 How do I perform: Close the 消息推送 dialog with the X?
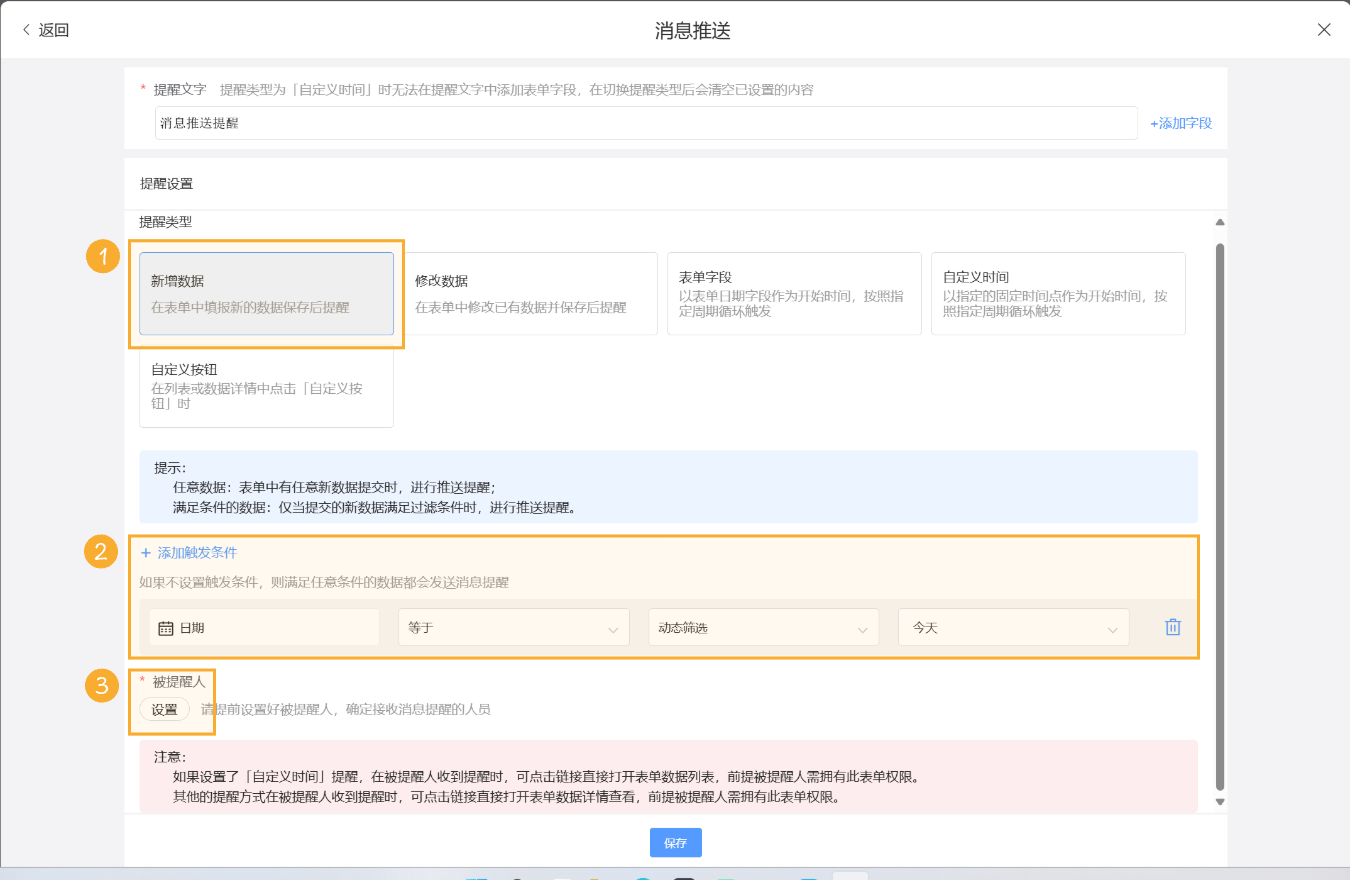(1323, 29)
